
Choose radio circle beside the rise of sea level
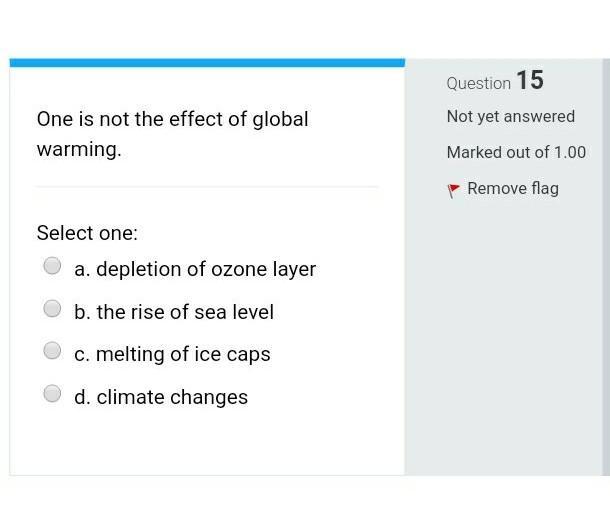coord(52,309)
